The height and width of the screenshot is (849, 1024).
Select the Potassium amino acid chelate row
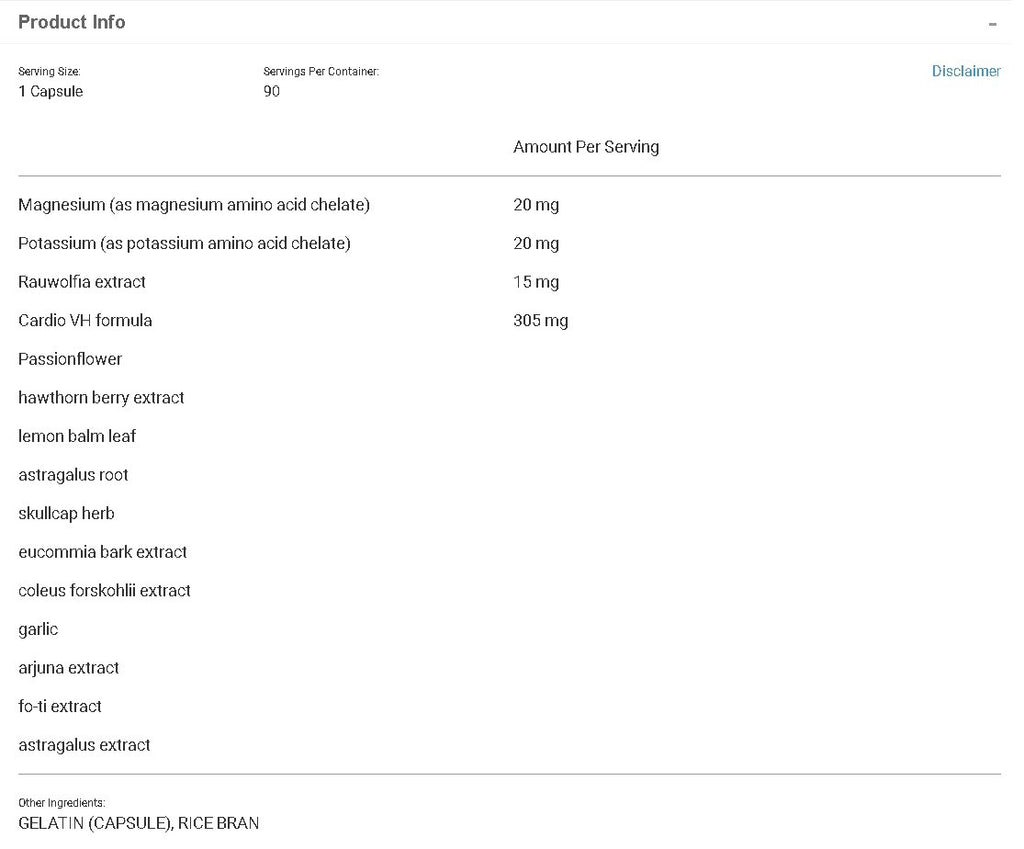point(184,243)
